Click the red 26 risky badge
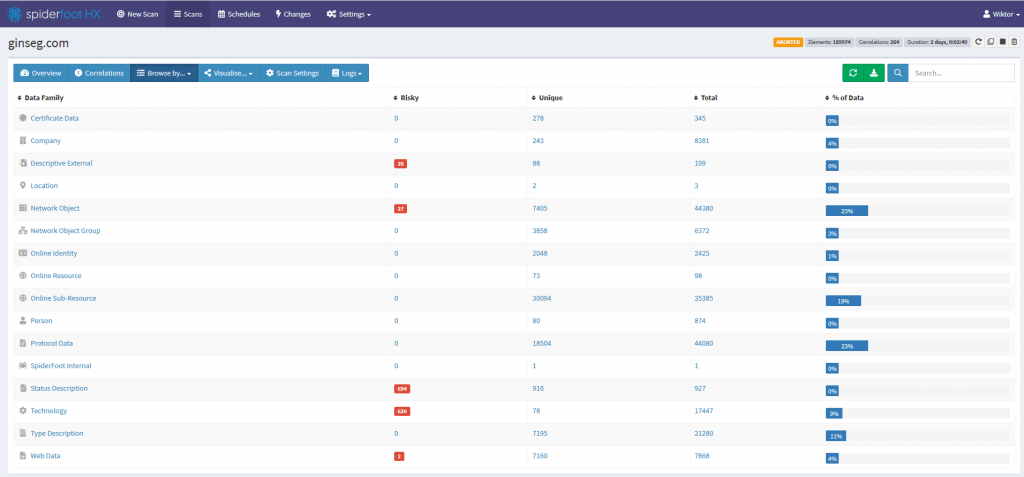The image size is (1024, 477). point(400,163)
